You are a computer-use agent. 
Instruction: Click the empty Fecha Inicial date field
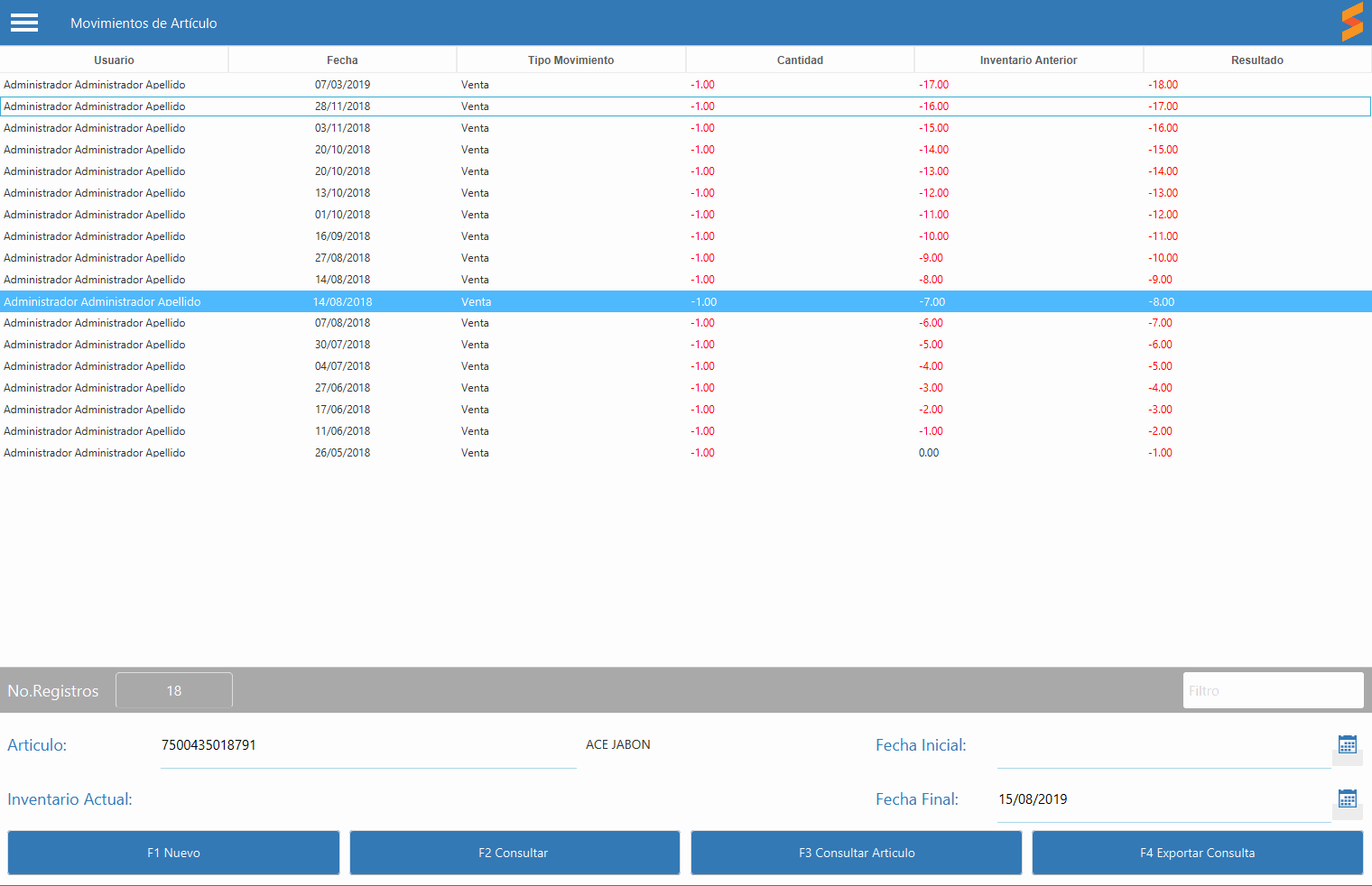(1163, 745)
